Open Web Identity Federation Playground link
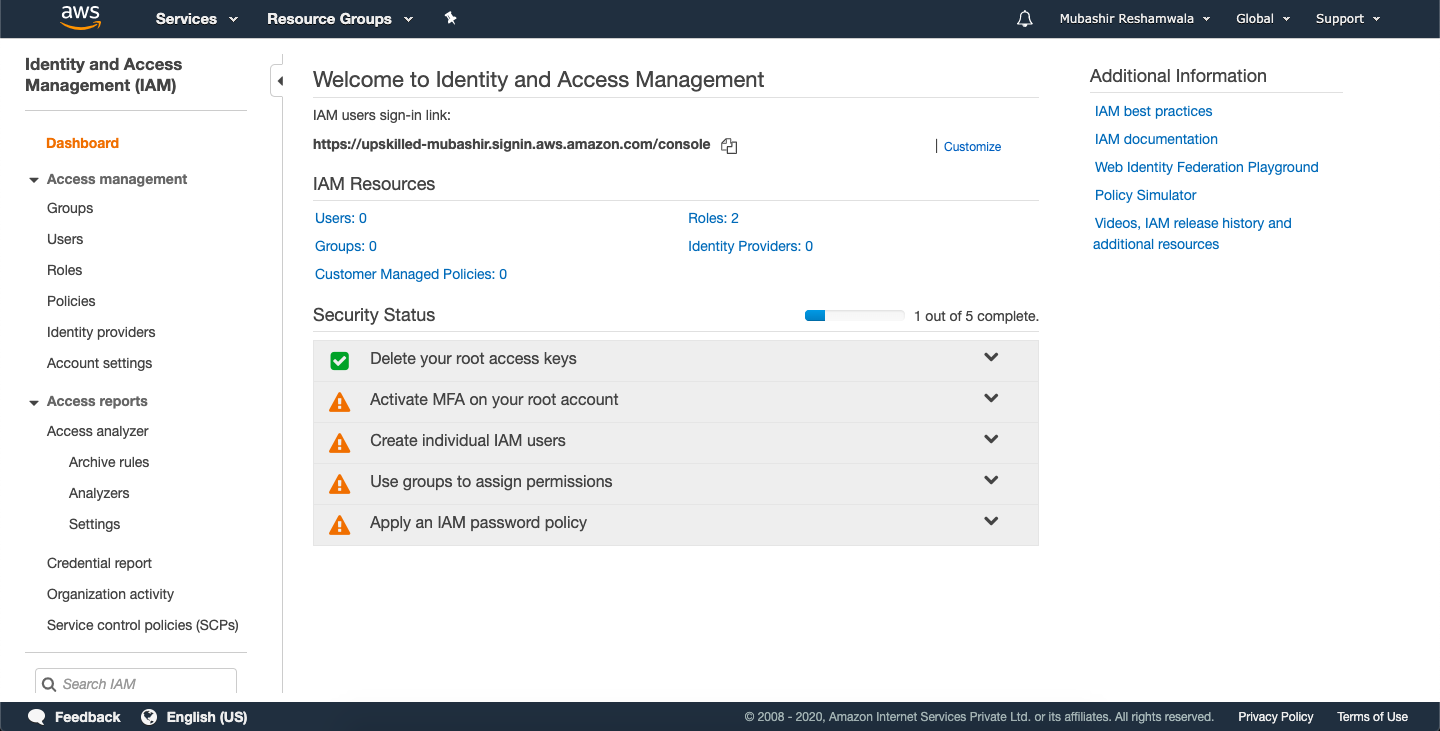Screen dimensions: 1440x731 click(x=1207, y=167)
